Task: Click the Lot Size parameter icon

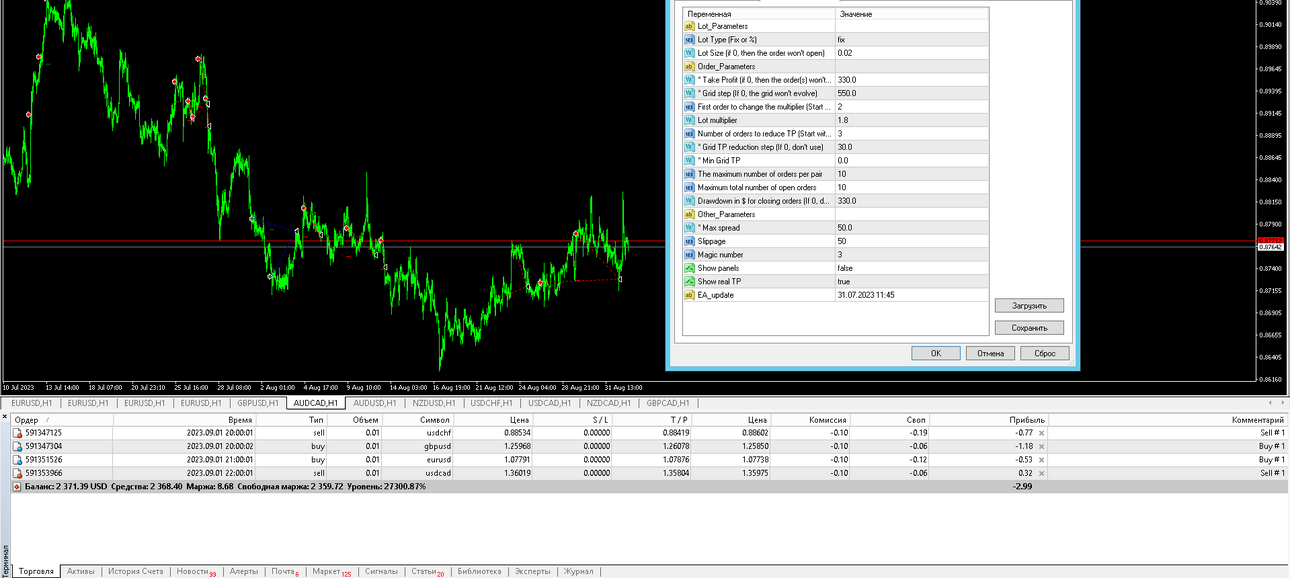Action: [x=689, y=53]
